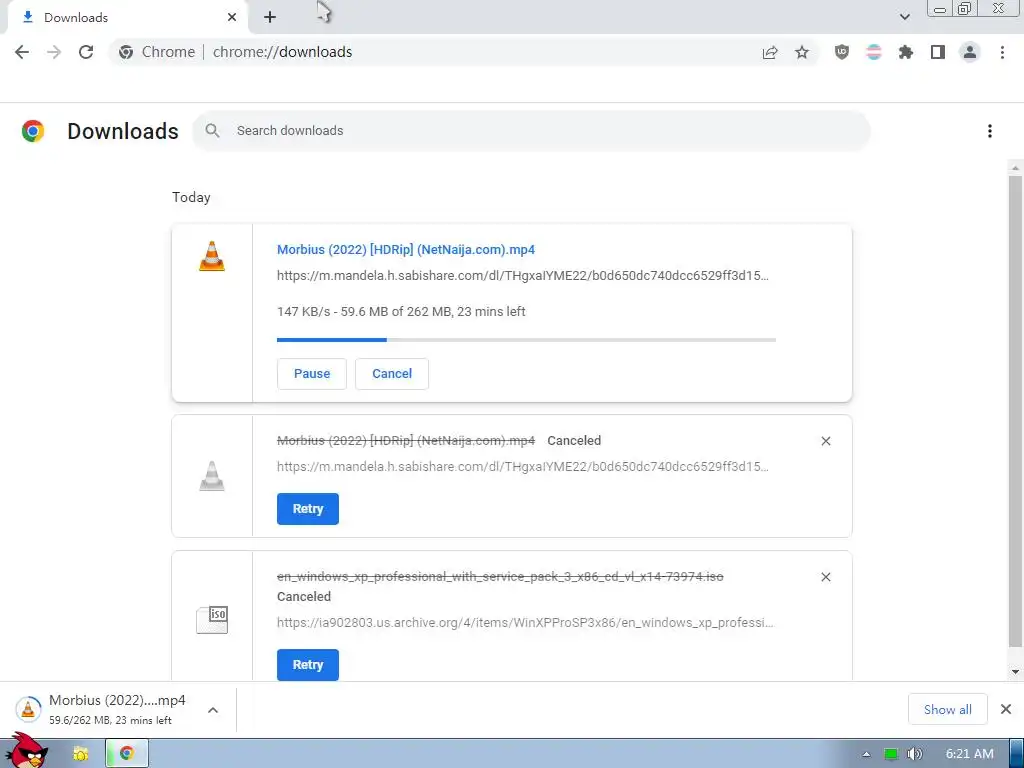Click Chrome icon on the taskbar
1024x768 pixels.
(127, 754)
